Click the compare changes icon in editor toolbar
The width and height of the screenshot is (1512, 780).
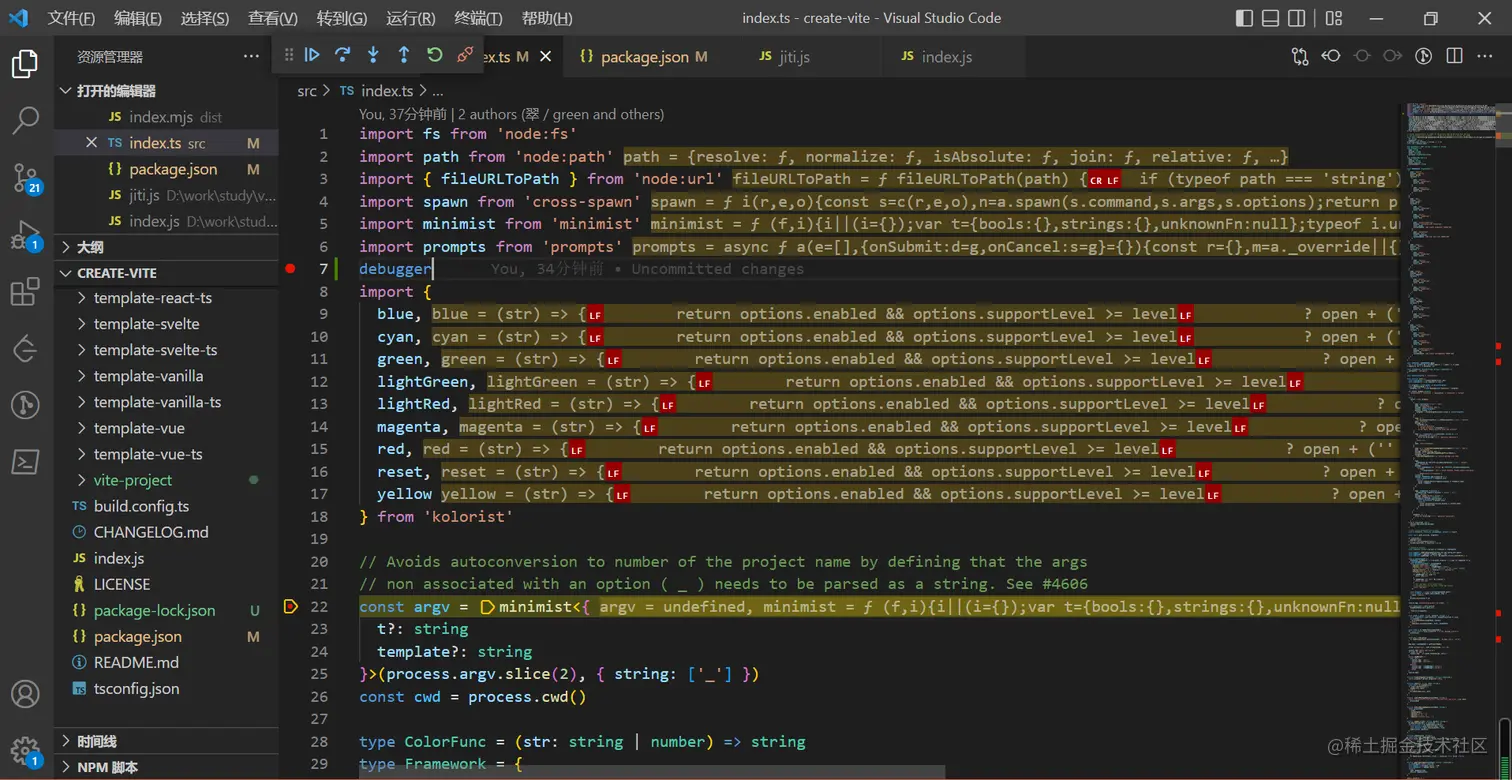pyautogui.click(x=1300, y=56)
